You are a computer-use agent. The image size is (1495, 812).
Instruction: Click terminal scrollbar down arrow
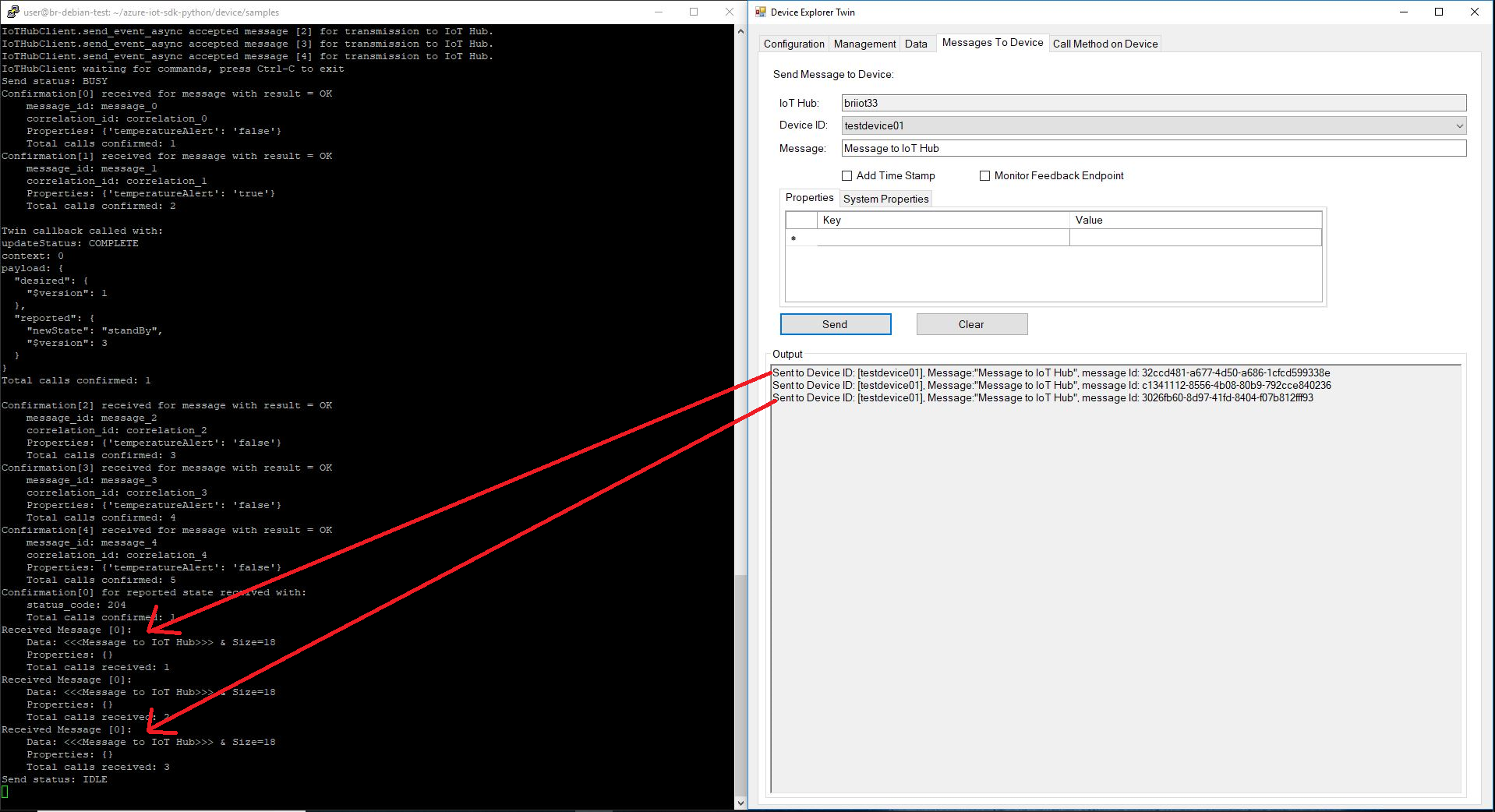(x=740, y=803)
